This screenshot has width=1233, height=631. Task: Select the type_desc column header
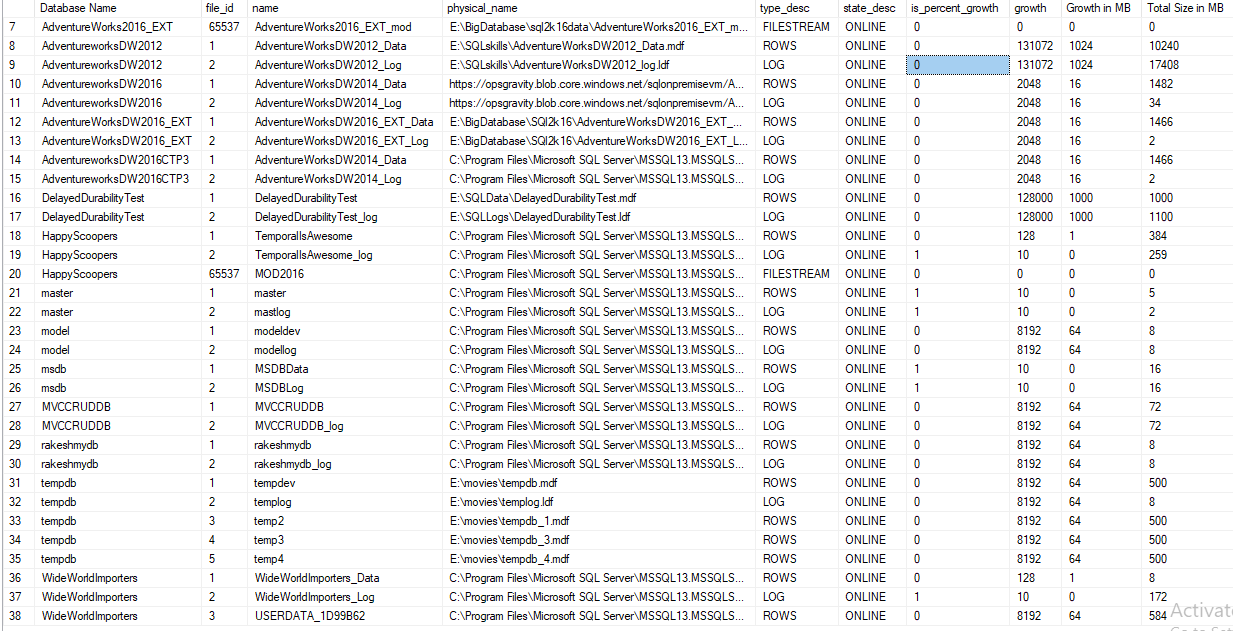coord(786,8)
